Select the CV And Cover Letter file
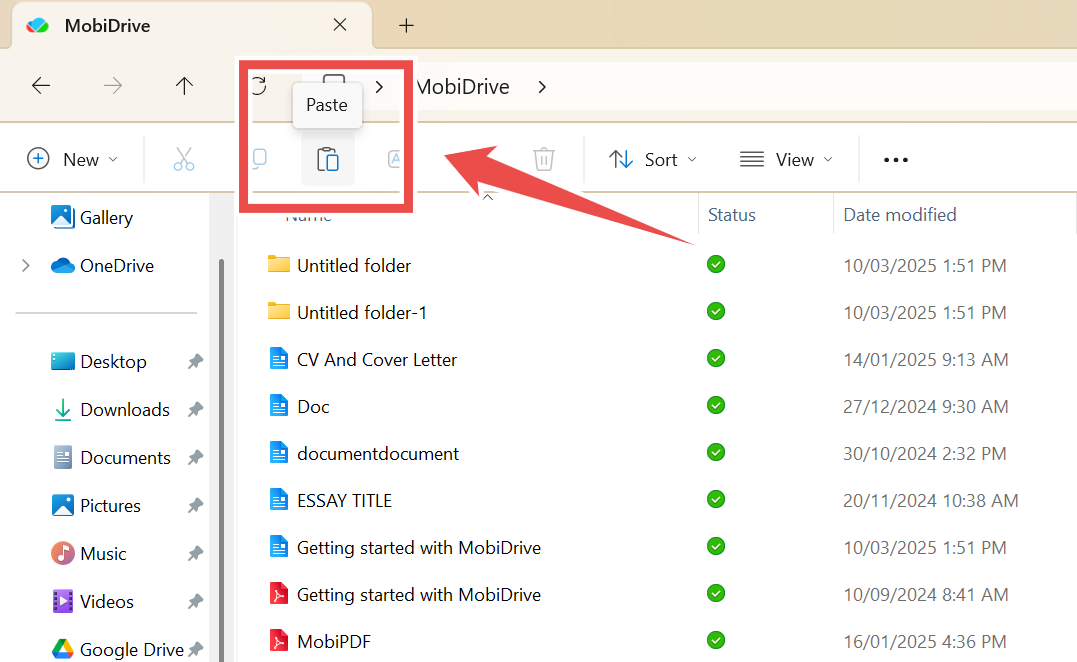Image resolution: width=1077 pixels, height=662 pixels. click(x=377, y=360)
